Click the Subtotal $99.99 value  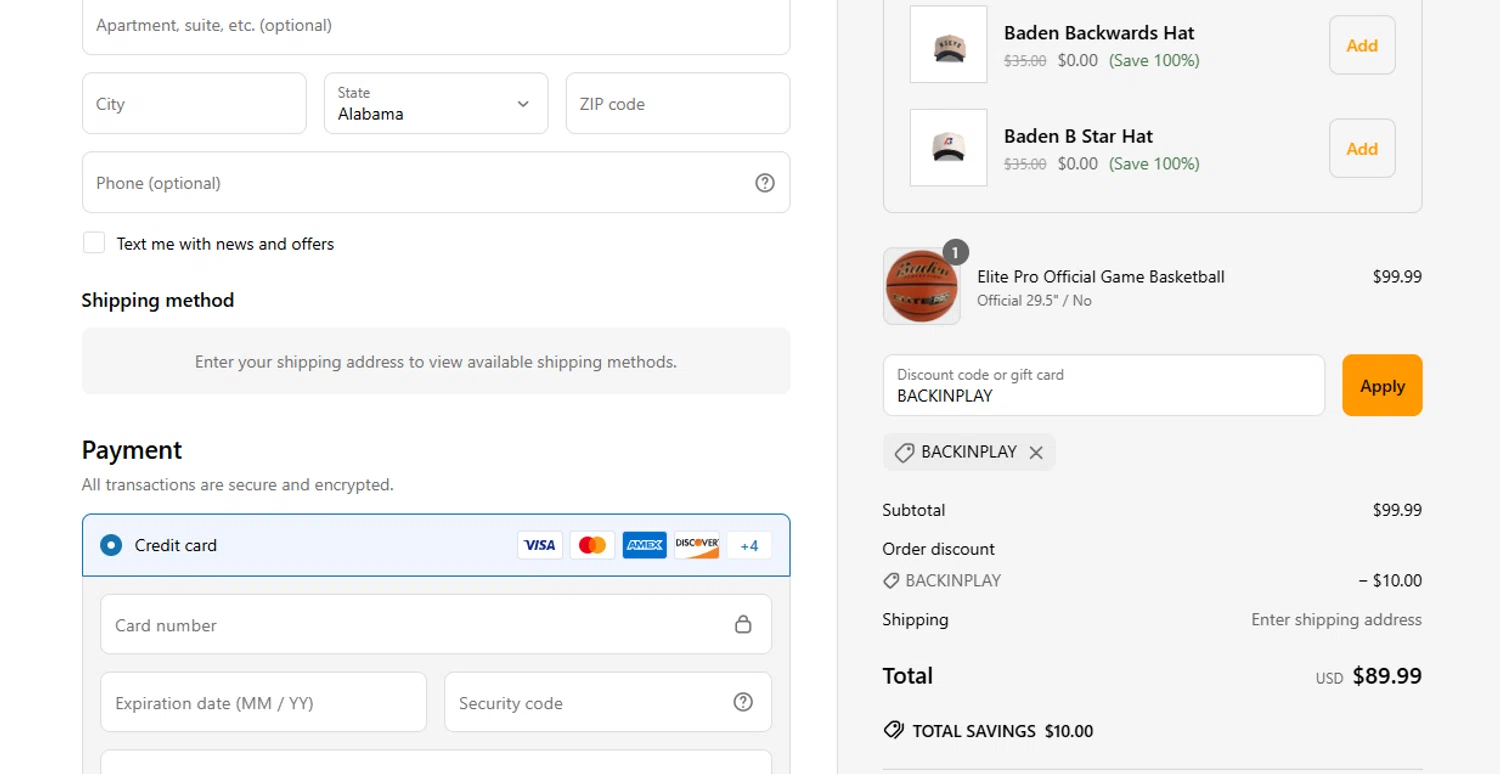pyautogui.click(x=1397, y=510)
